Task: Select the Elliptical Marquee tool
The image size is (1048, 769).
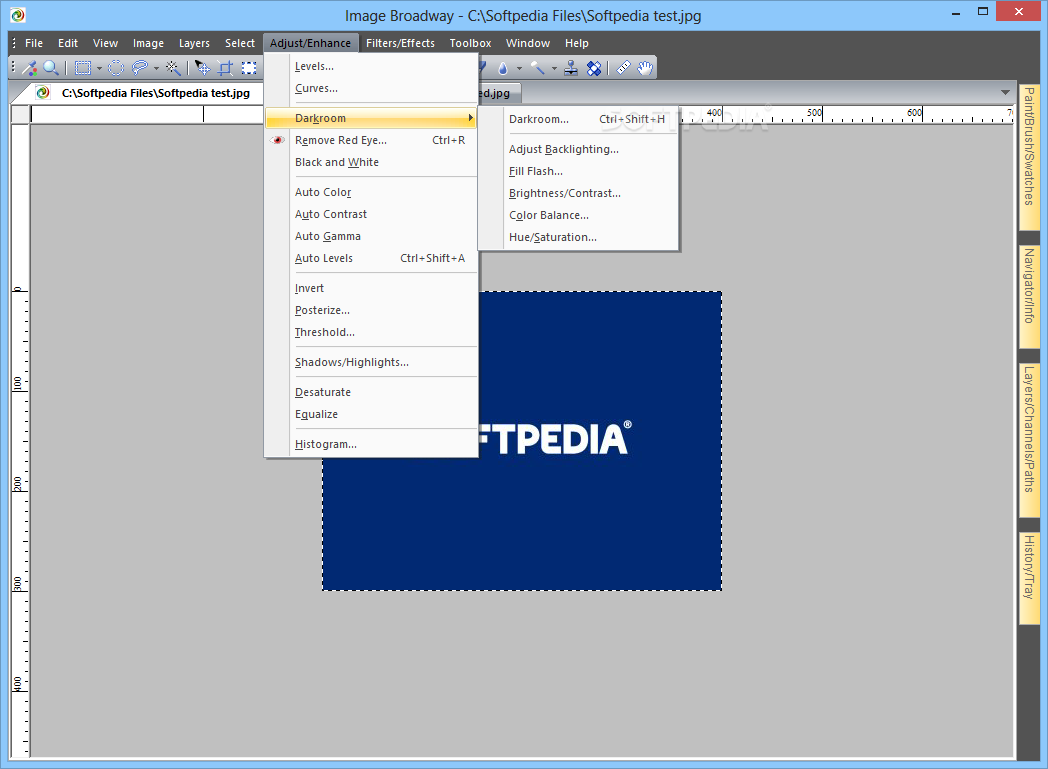Action: click(116, 67)
